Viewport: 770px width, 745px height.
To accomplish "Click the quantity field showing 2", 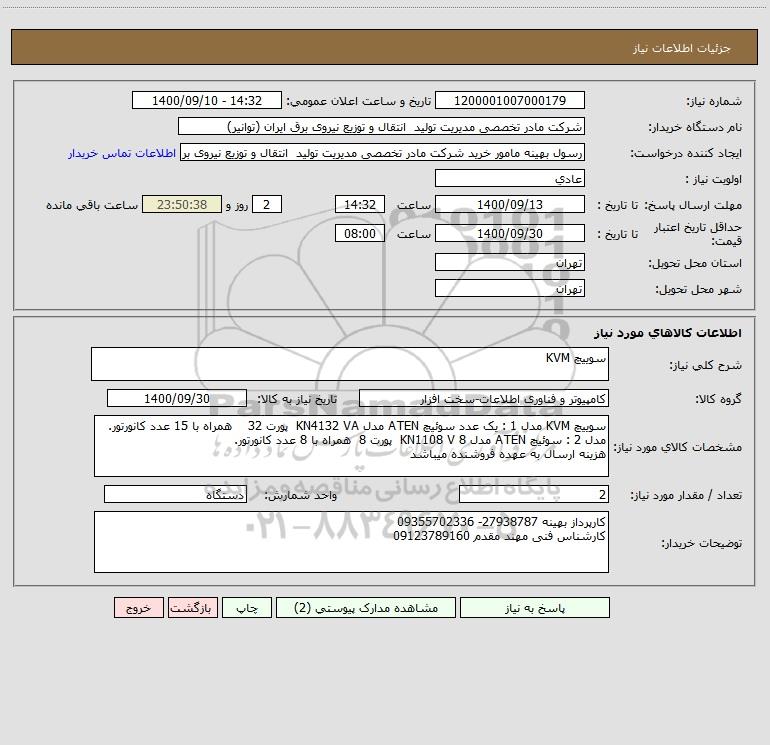I will [534, 495].
